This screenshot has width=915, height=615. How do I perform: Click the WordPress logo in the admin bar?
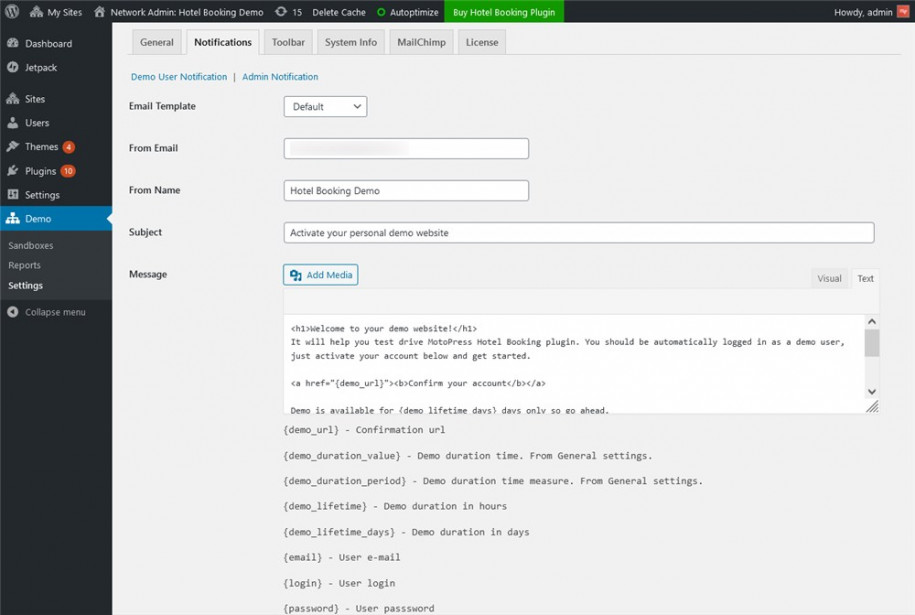(x=12, y=13)
